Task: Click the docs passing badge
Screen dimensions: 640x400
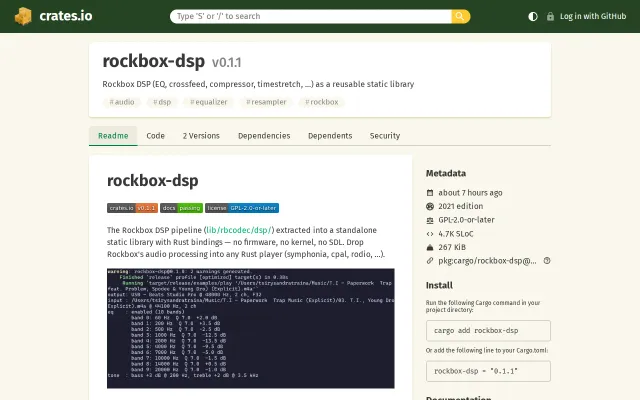Action: 181,208
